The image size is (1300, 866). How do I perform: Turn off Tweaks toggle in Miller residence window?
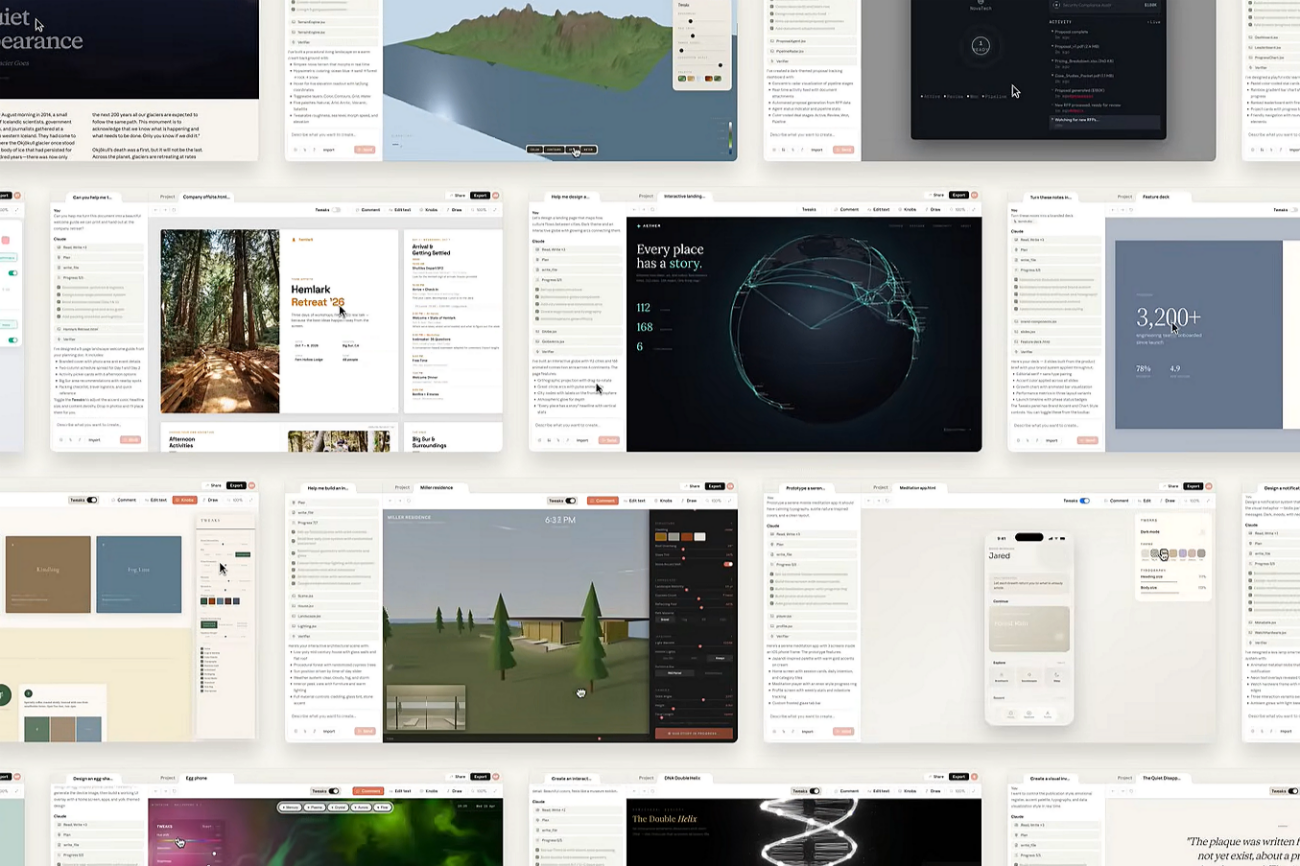point(570,500)
